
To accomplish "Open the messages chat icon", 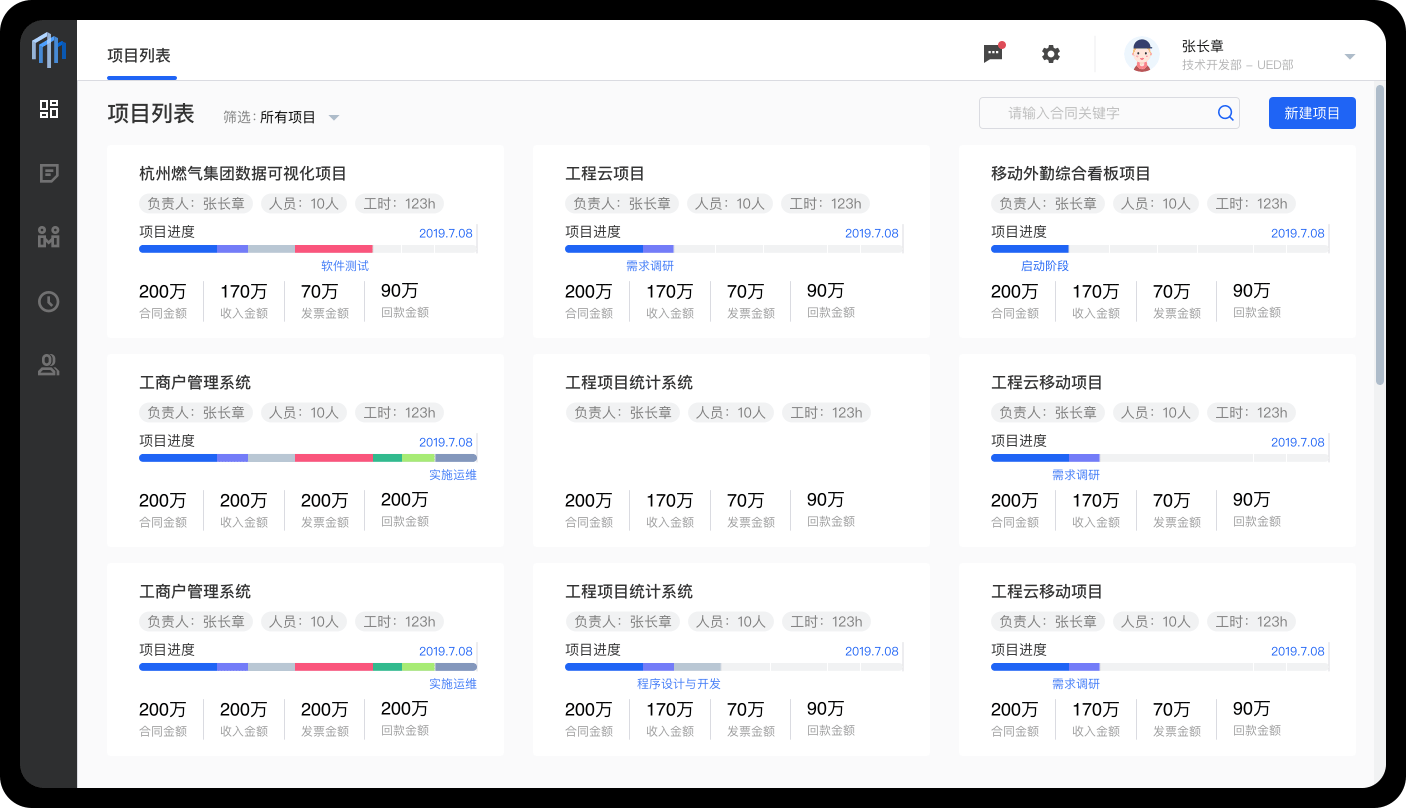I will [x=993, y=53].
